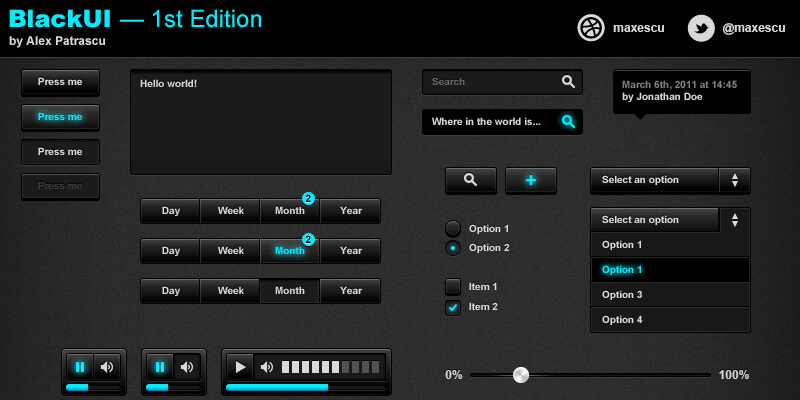Viewport: 800px width, 400px height.
Task: Choose the white Option 1 list entry
Action: tap(670, 245)
